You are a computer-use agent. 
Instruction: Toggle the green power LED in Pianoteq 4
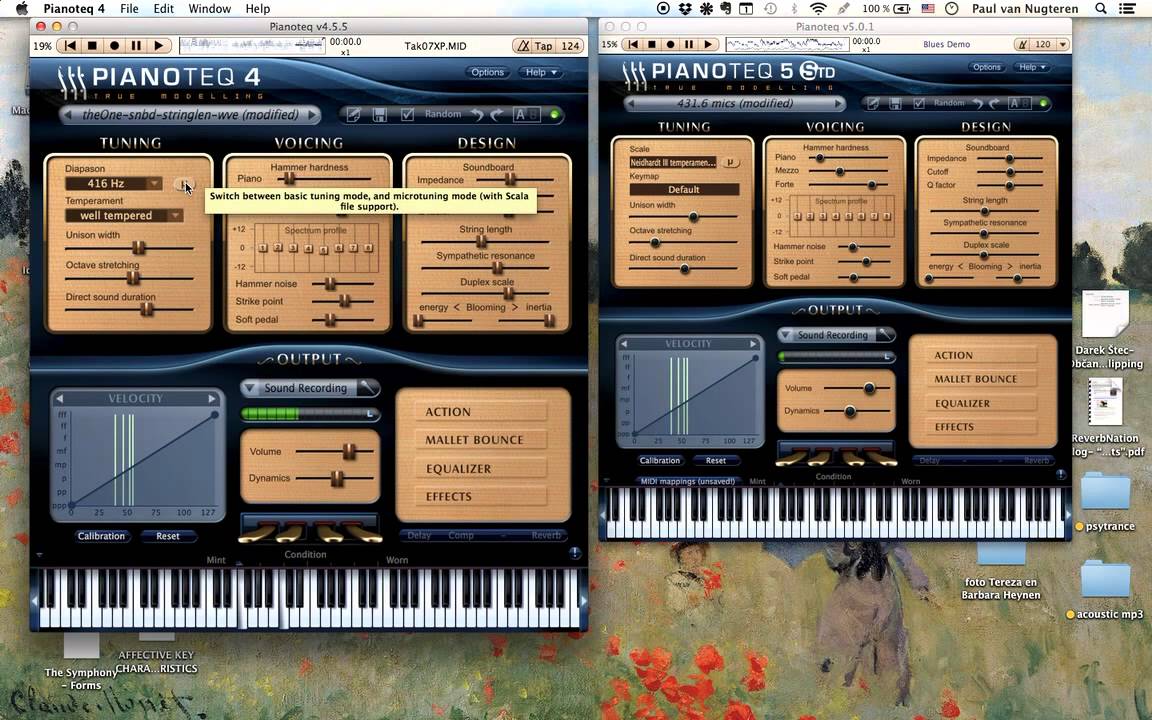click(555, 115)
